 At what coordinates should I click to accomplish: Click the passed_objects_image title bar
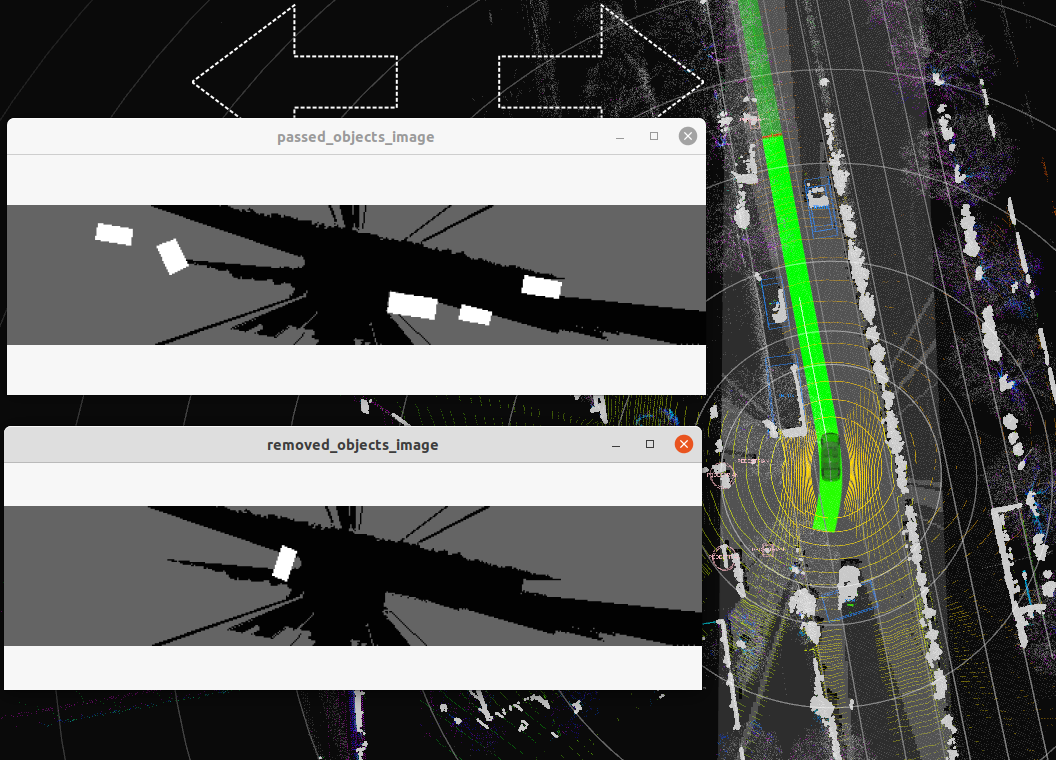[355, 136]
